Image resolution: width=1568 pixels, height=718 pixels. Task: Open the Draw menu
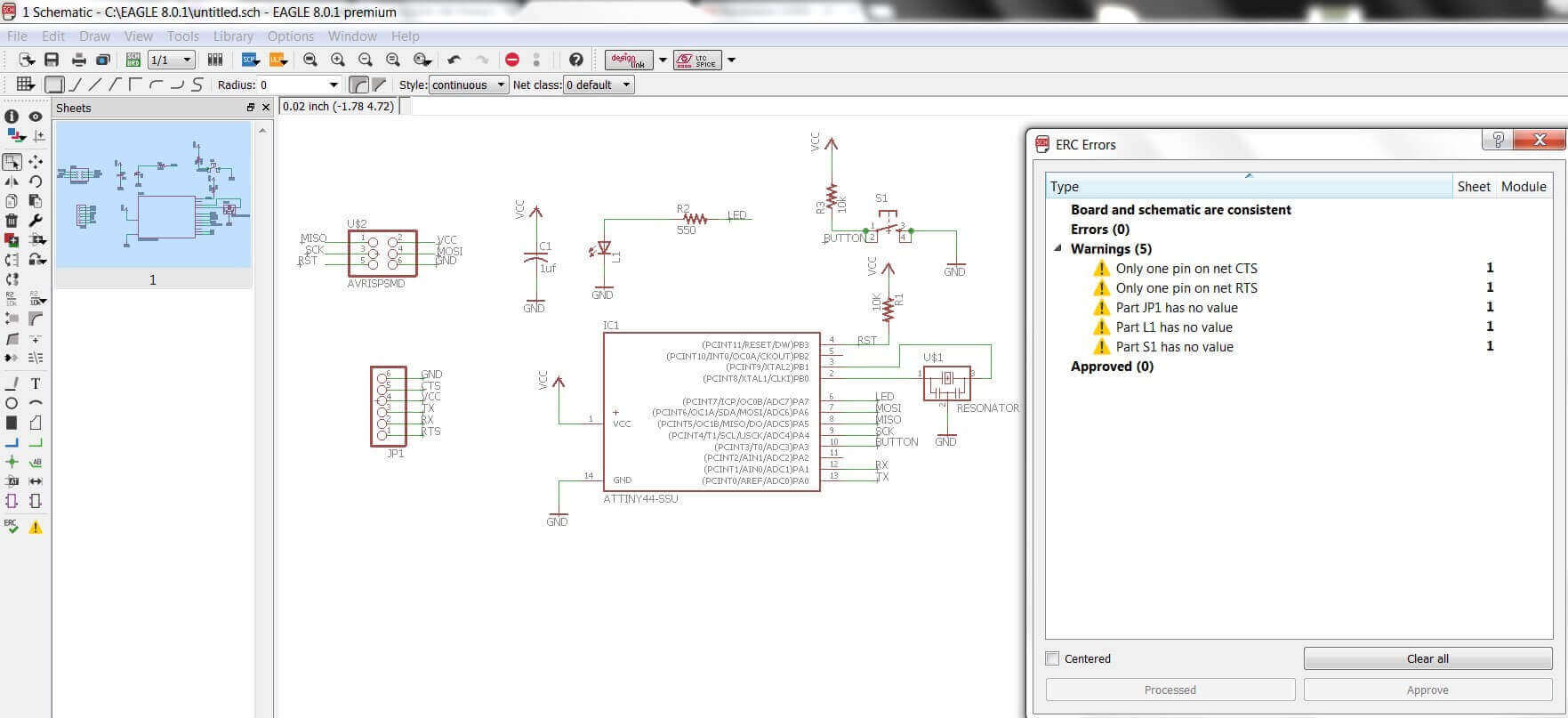94,36
